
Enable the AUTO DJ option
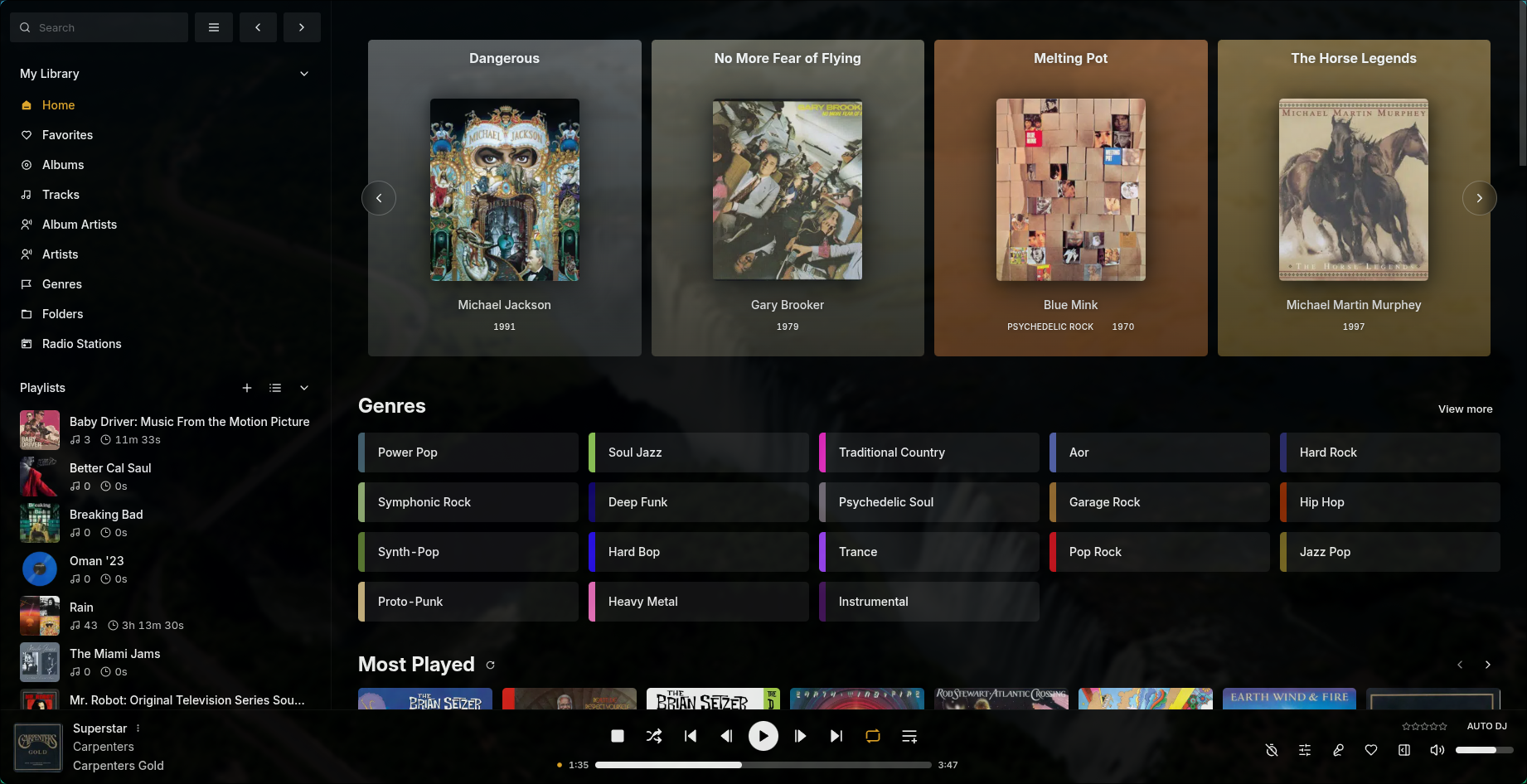click(x=1487, y=727)
